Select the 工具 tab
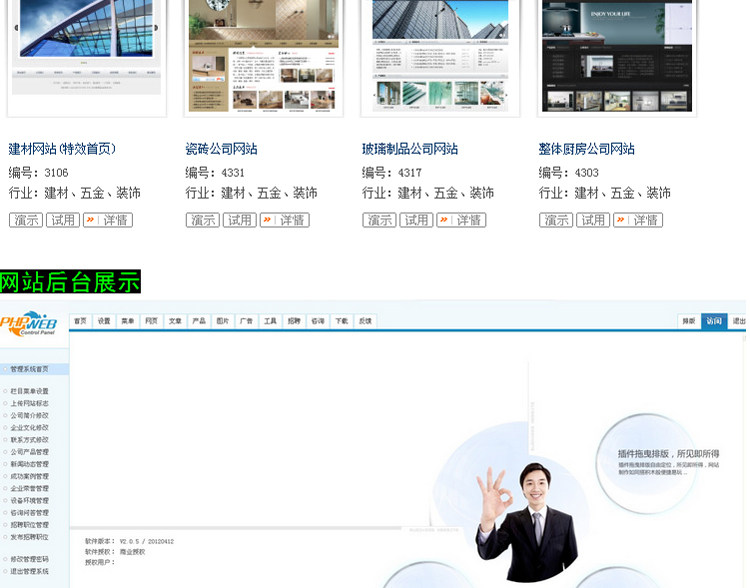The width and height of the screenshot is (750, 588). (270, 321)
